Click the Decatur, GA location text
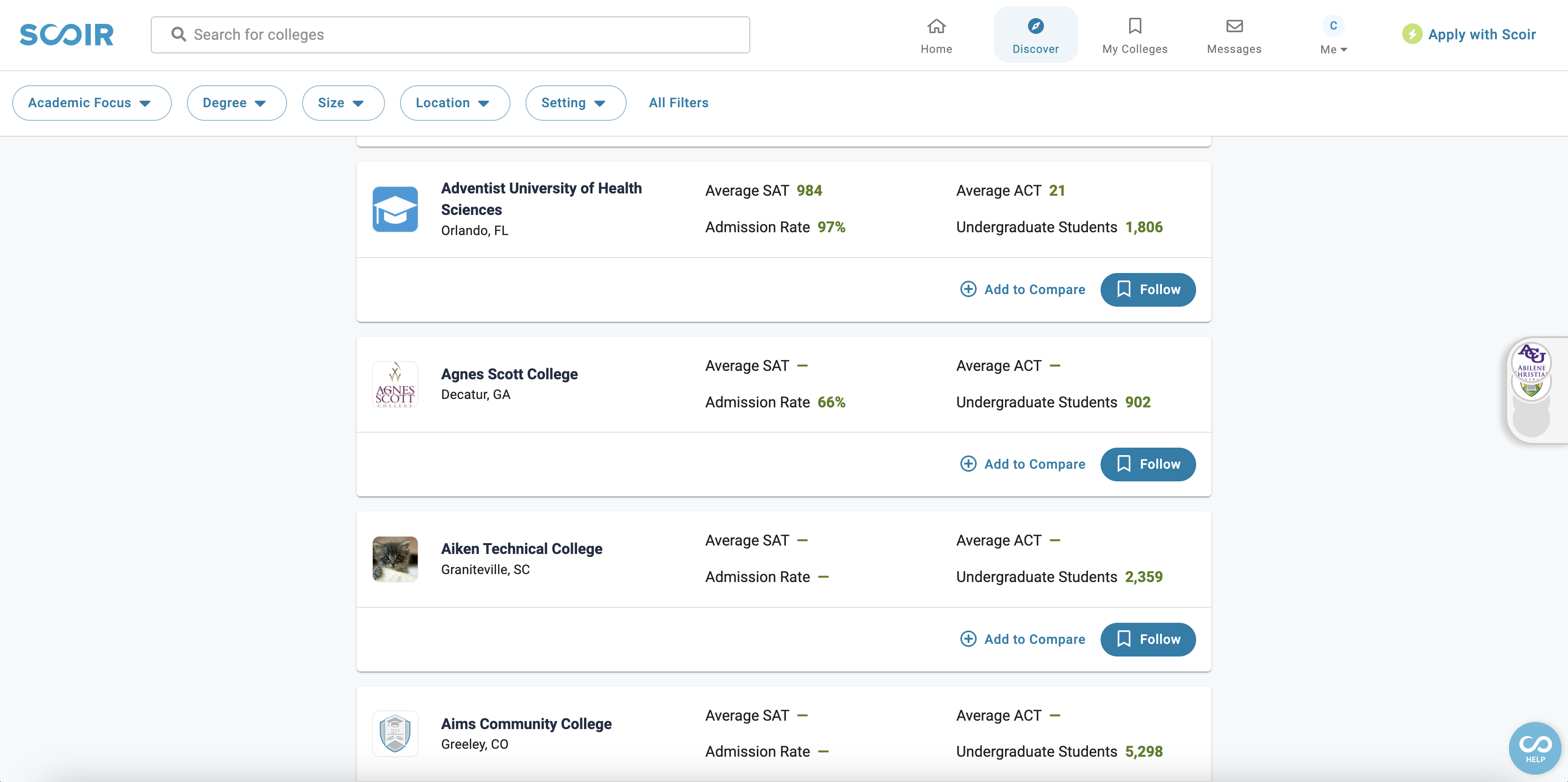 click(x=475, y=395)
